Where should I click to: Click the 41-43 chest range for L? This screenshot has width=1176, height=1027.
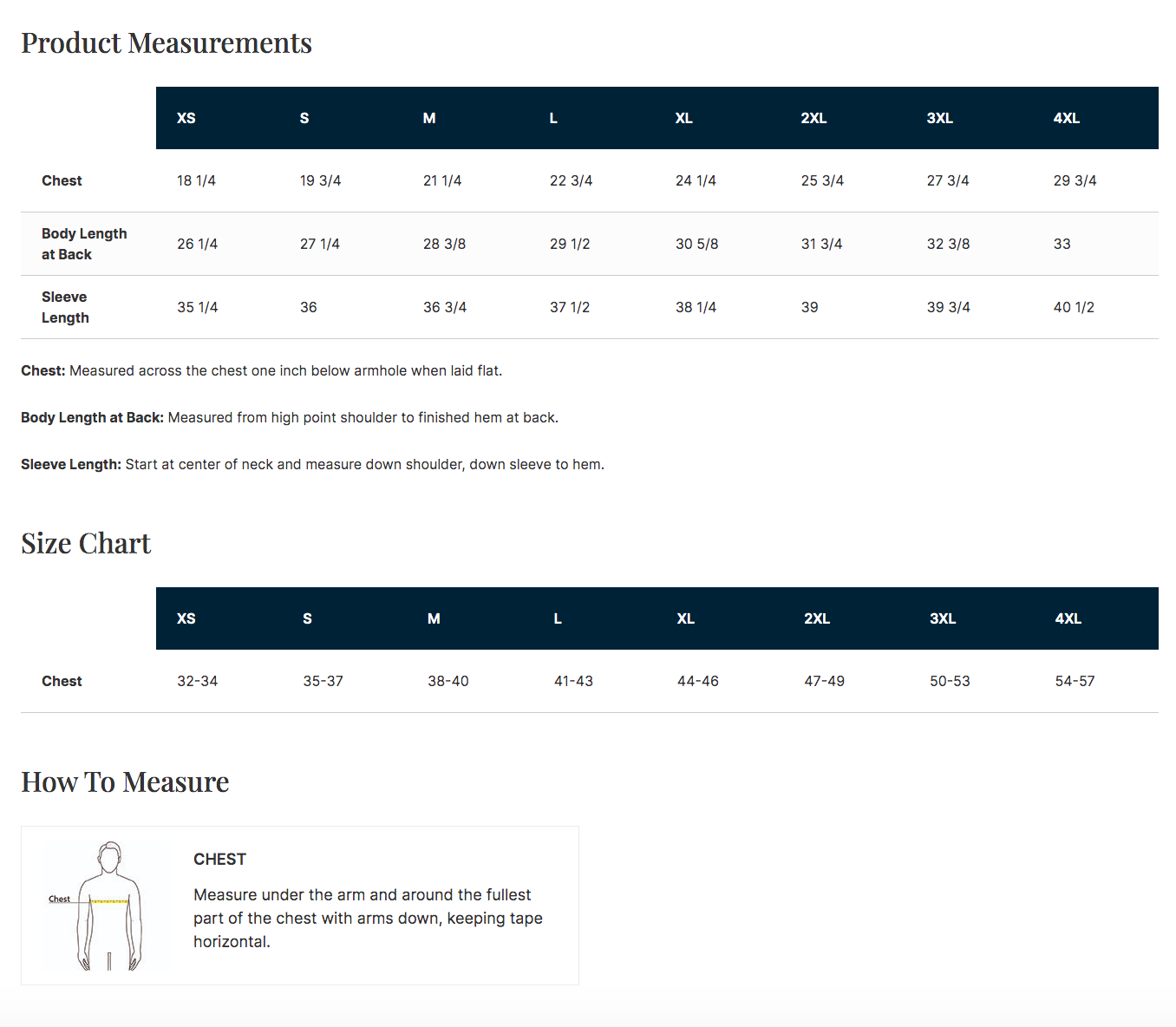573,681
